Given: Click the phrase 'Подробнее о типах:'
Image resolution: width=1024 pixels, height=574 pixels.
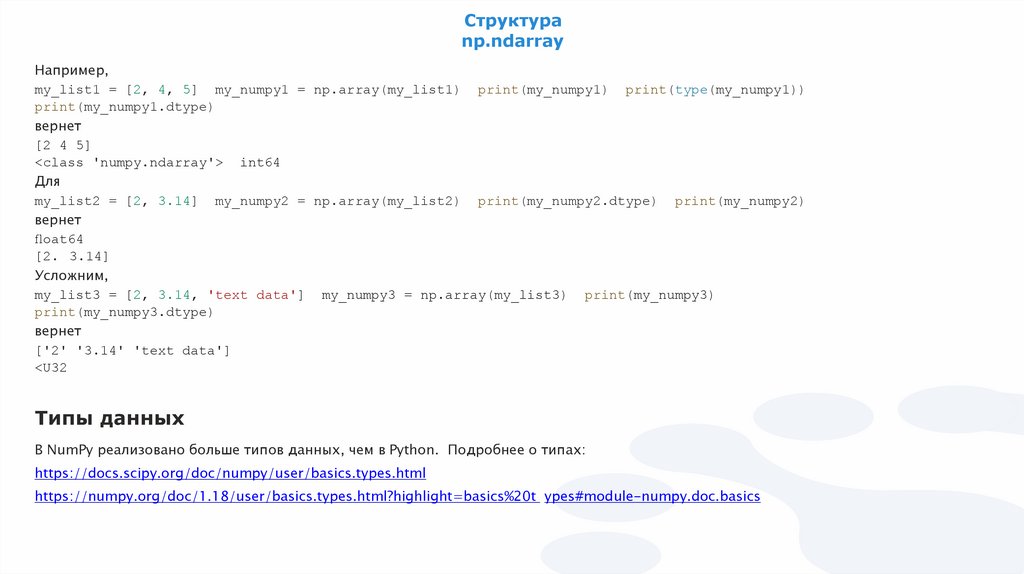Looking at the screenshot, I should [517, 450].
